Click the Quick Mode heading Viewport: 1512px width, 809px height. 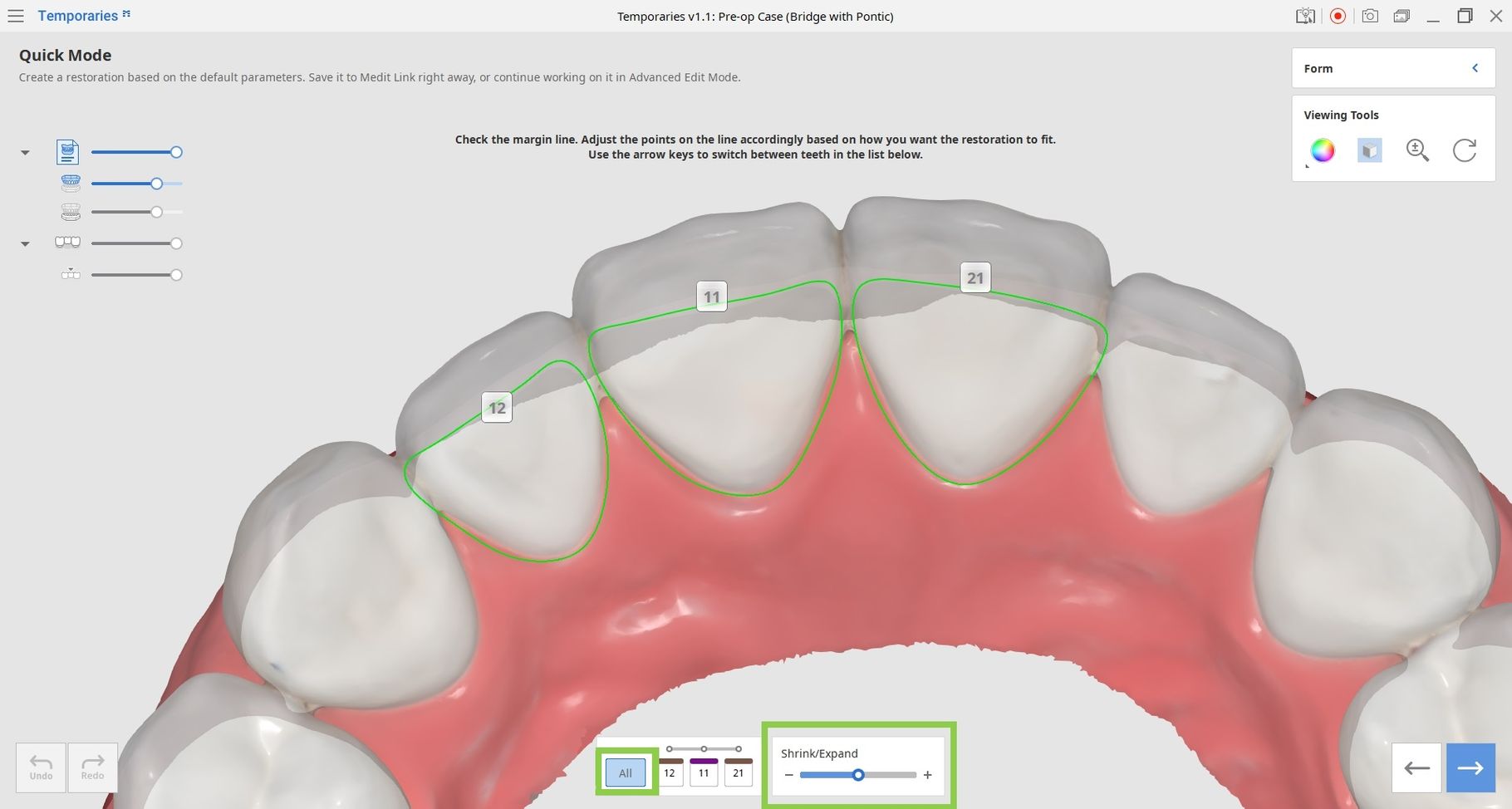pos(65,55)
